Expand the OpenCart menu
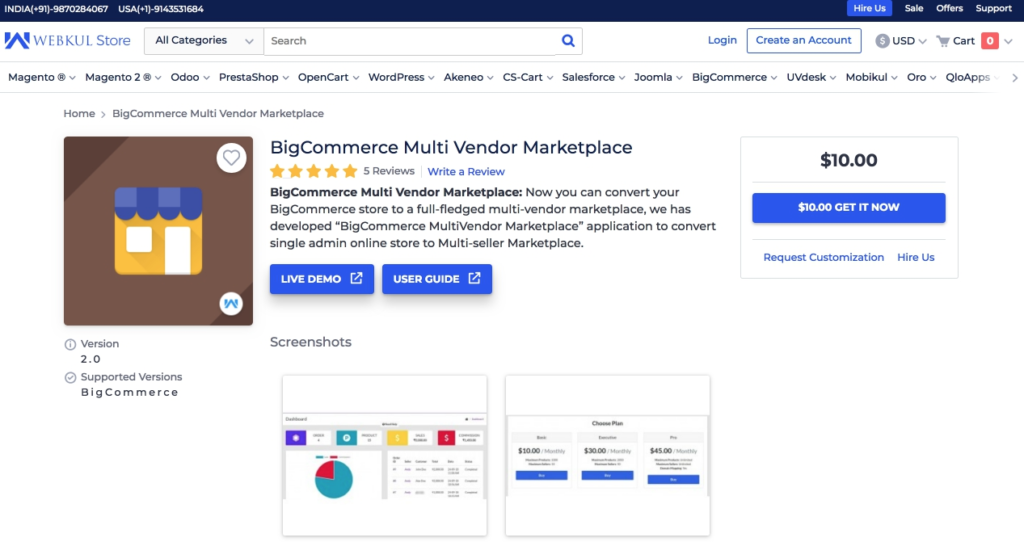This screenshot has width=1024, height=542. 328,77
